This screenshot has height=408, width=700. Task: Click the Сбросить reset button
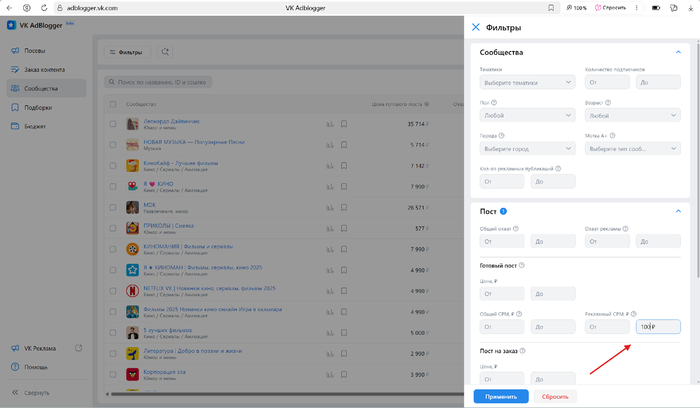coord(554,396)
